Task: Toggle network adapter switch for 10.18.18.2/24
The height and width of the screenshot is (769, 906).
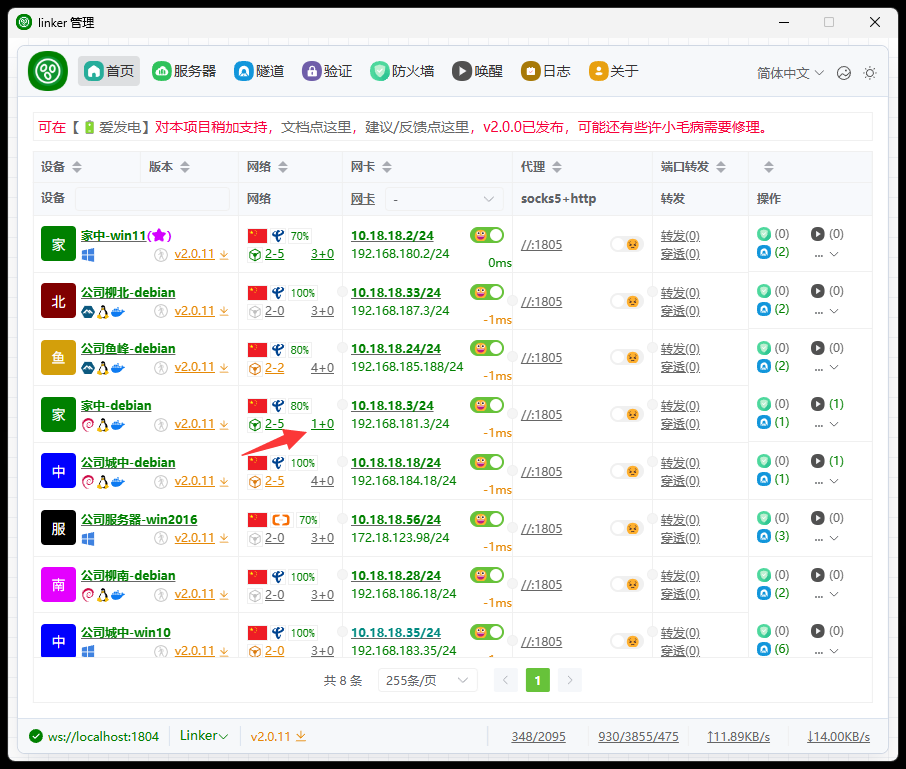Action: point(487,235)
